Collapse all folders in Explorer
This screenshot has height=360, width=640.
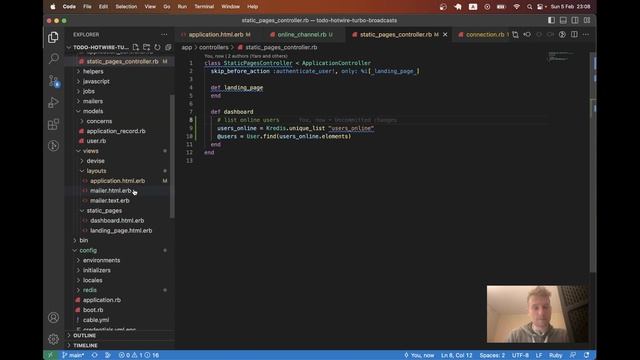(168, 47)
